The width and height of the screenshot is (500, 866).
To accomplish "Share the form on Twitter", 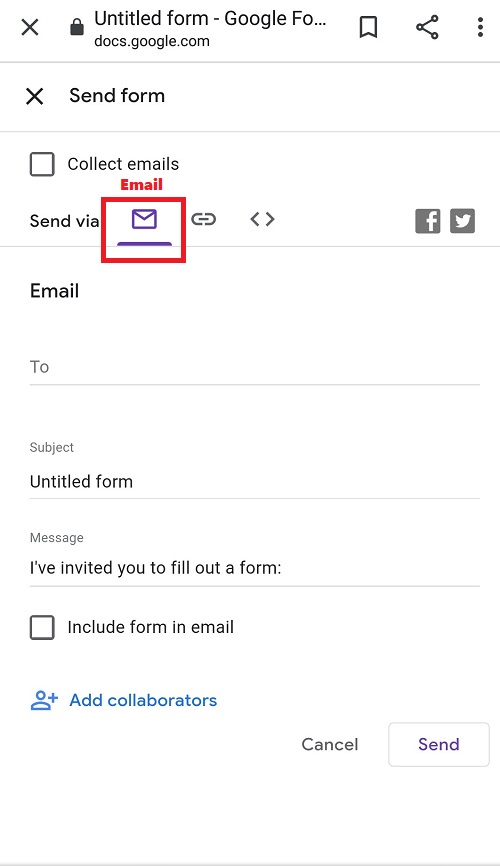I will click(x=462, y=221).
